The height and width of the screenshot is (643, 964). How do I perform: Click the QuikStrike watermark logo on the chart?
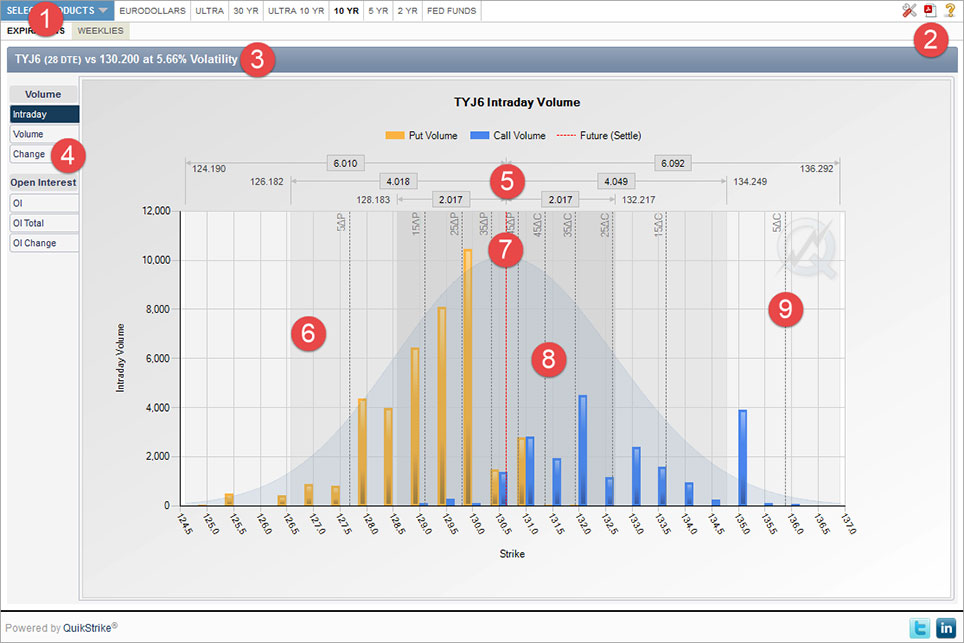(x=810, y=249)
